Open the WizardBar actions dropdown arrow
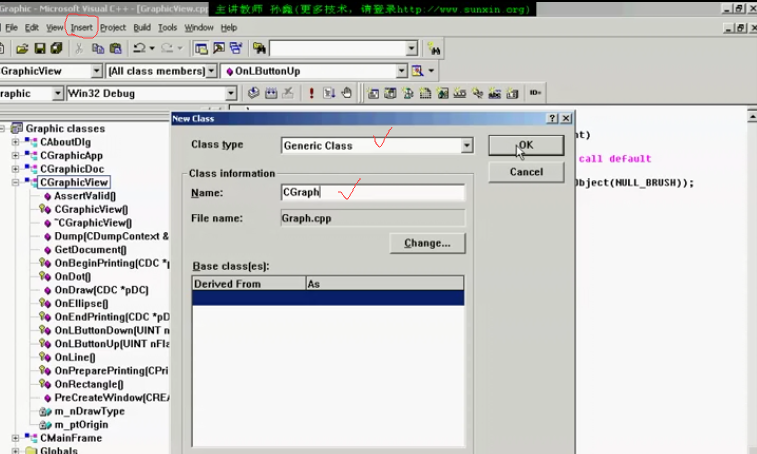Viewport: 757px width, 454px height. coord(431,71)
